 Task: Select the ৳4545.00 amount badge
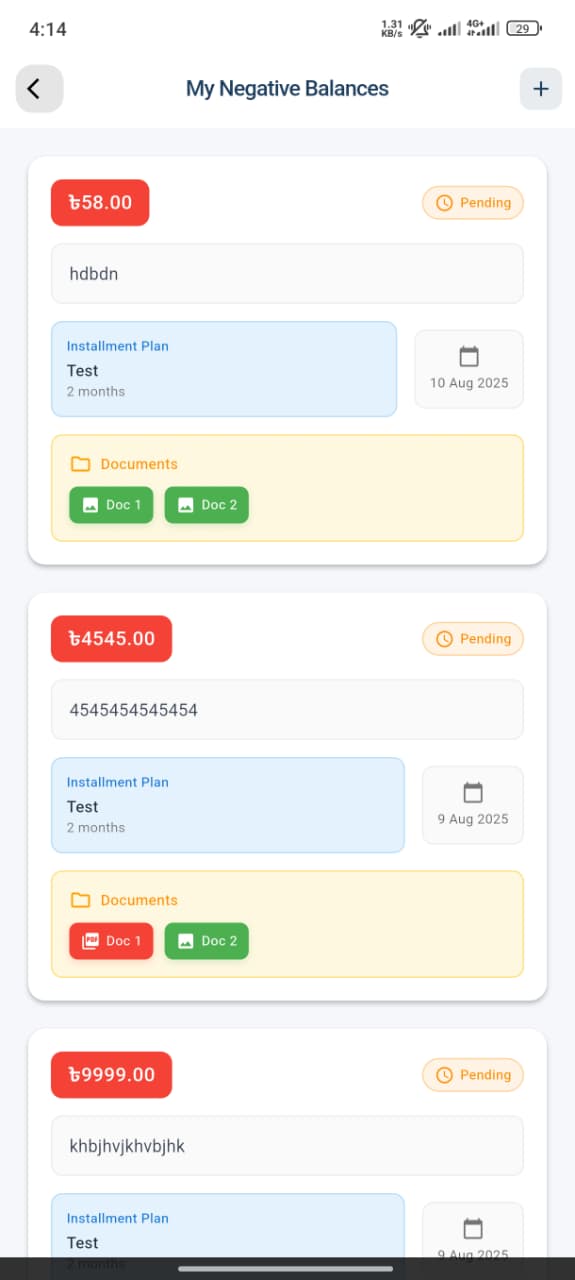112,638
